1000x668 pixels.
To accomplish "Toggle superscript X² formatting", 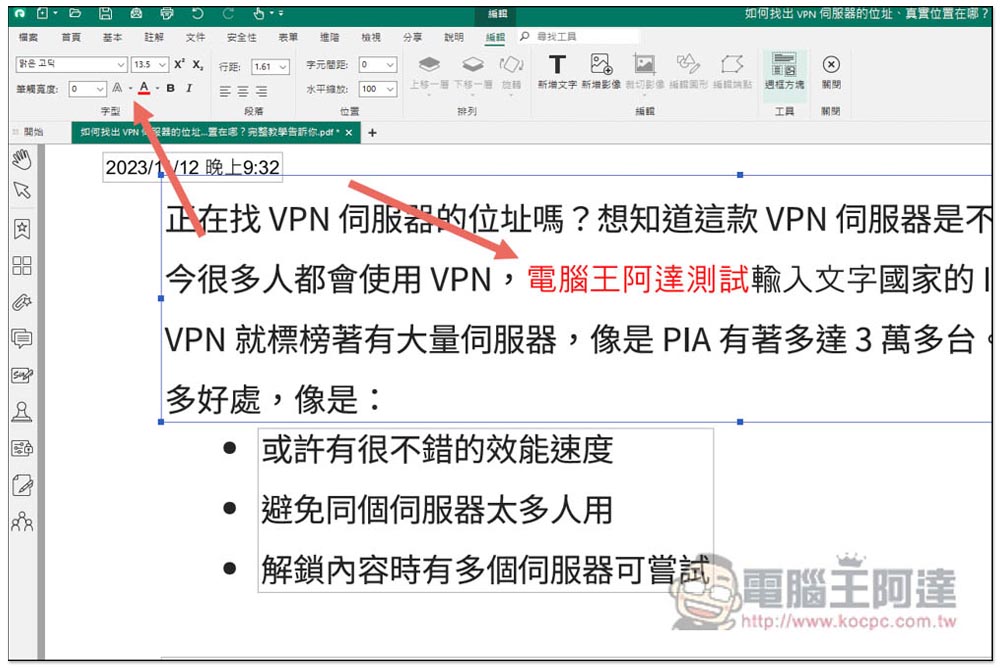I will (179, 64).
